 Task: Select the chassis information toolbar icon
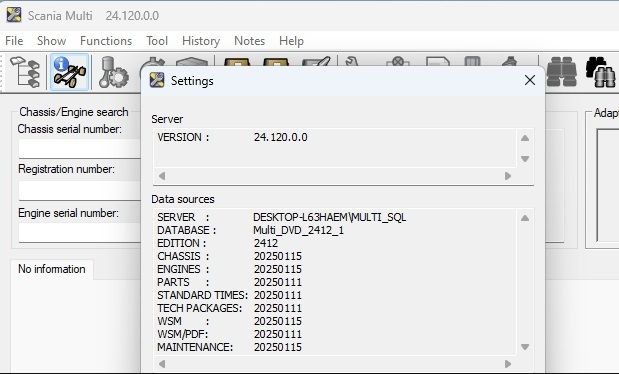[69, 72]
